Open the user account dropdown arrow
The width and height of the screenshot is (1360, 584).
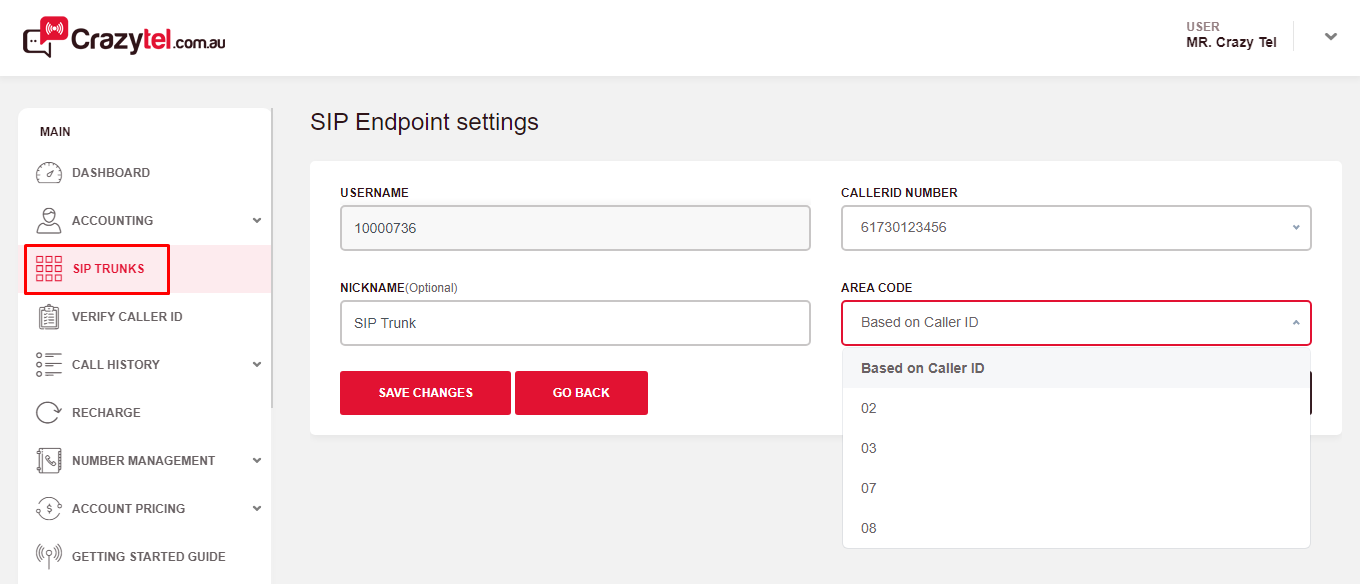pos(1330,37)
